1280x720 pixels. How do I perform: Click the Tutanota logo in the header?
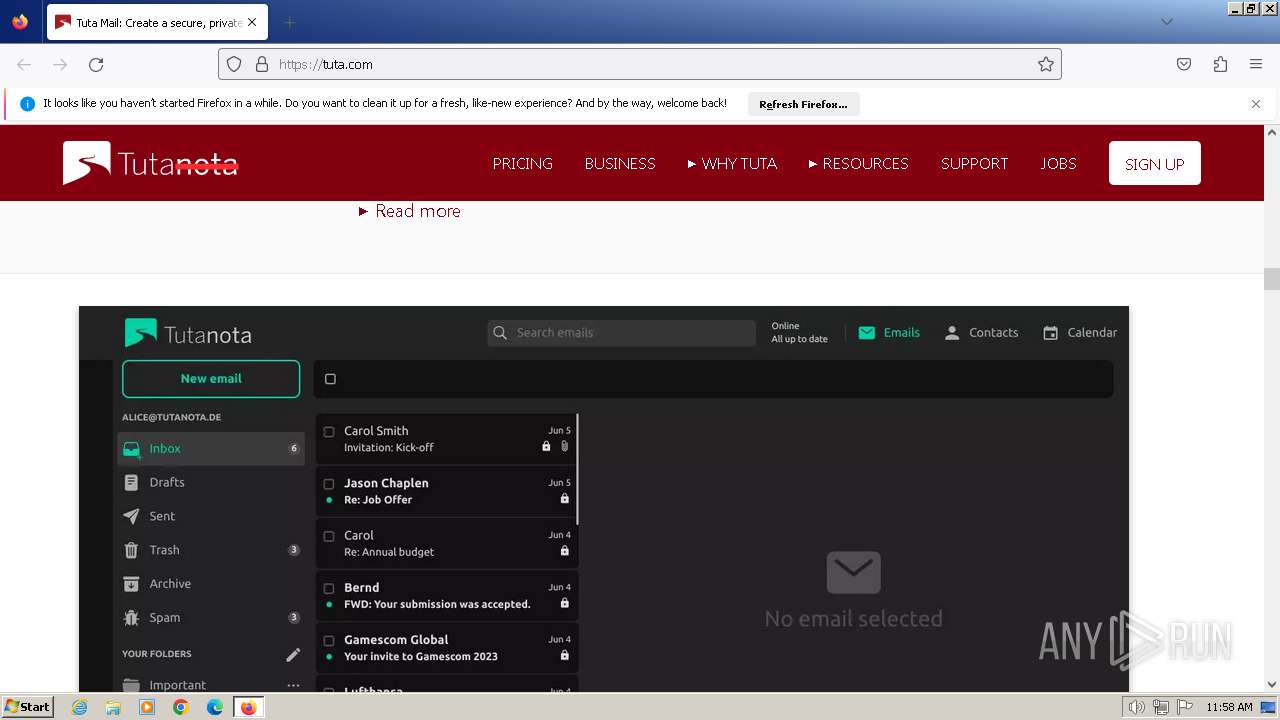(151, 163)
